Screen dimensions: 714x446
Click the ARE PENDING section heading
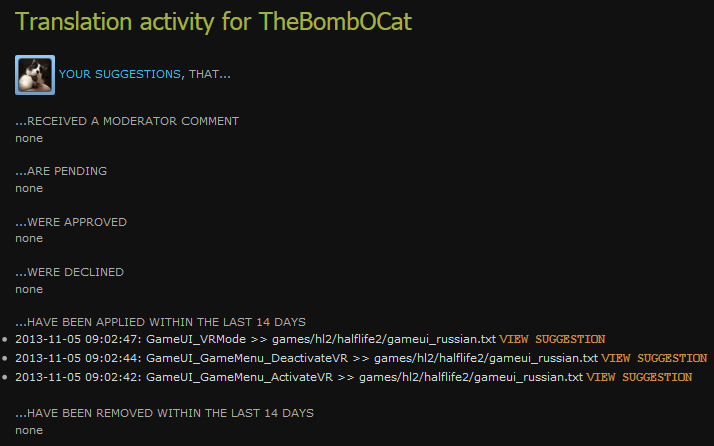click(x=61, y=171)
